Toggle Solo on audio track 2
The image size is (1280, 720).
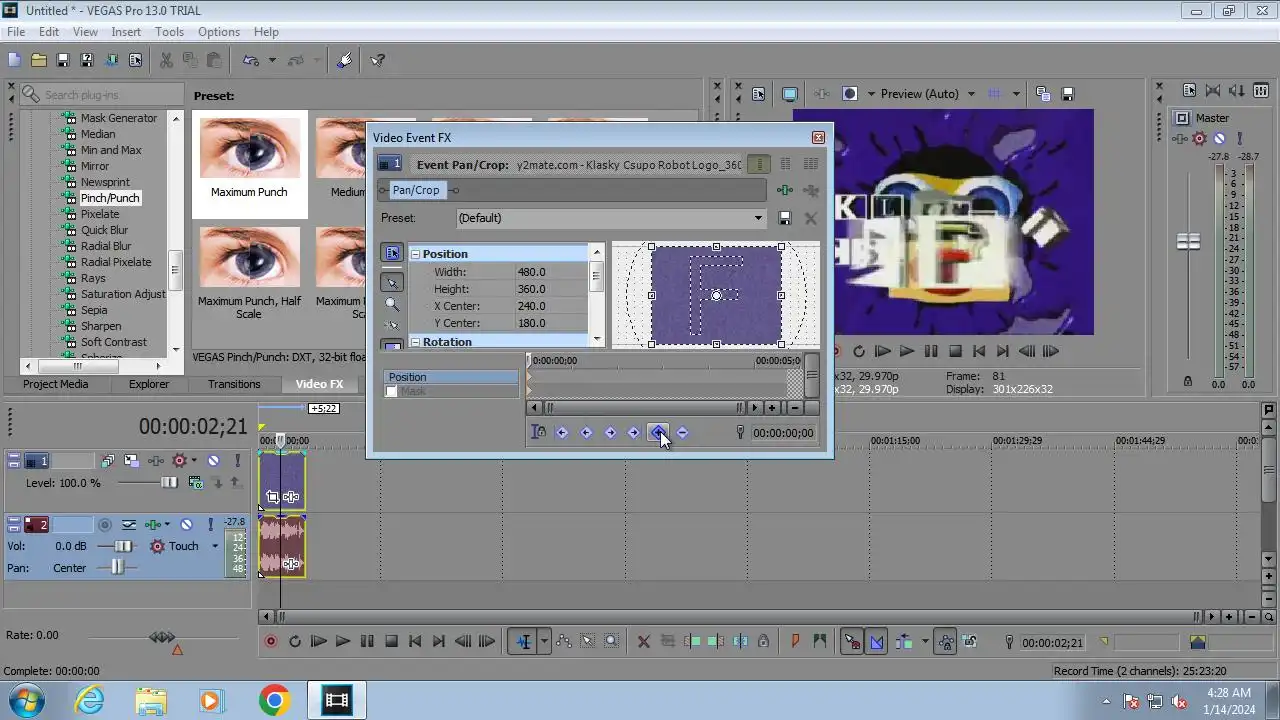point(213,524)
